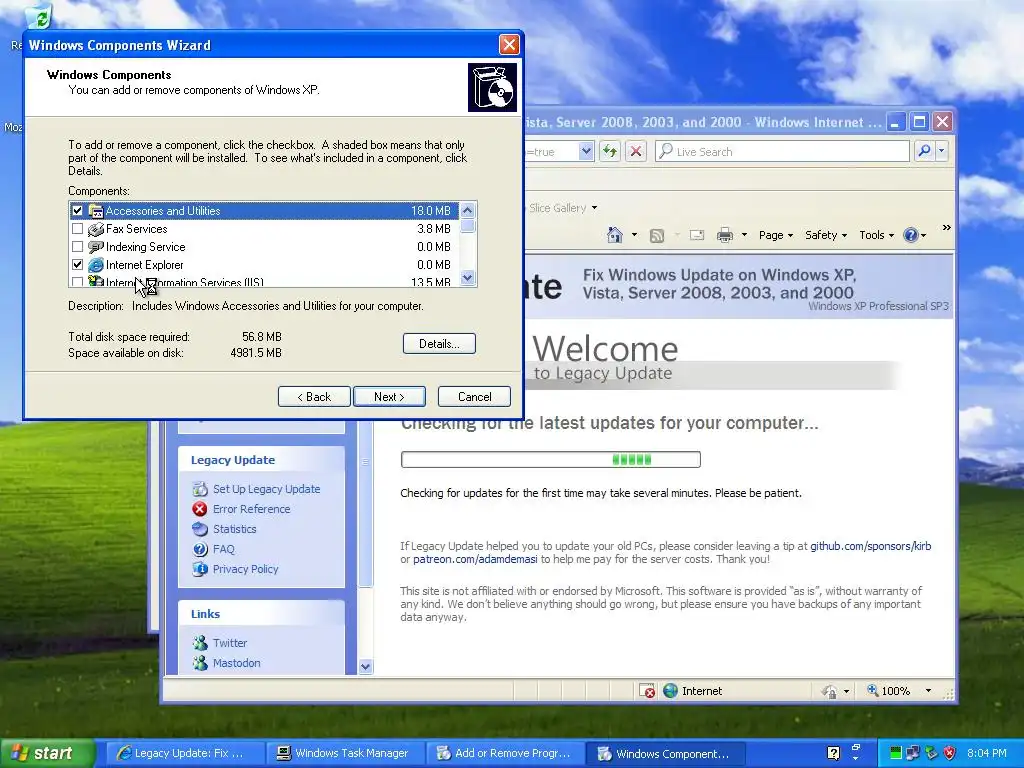Switch to Add or Remove Programs taskbar button
This screenshot has height=768, width=1024.
(504, 753)
